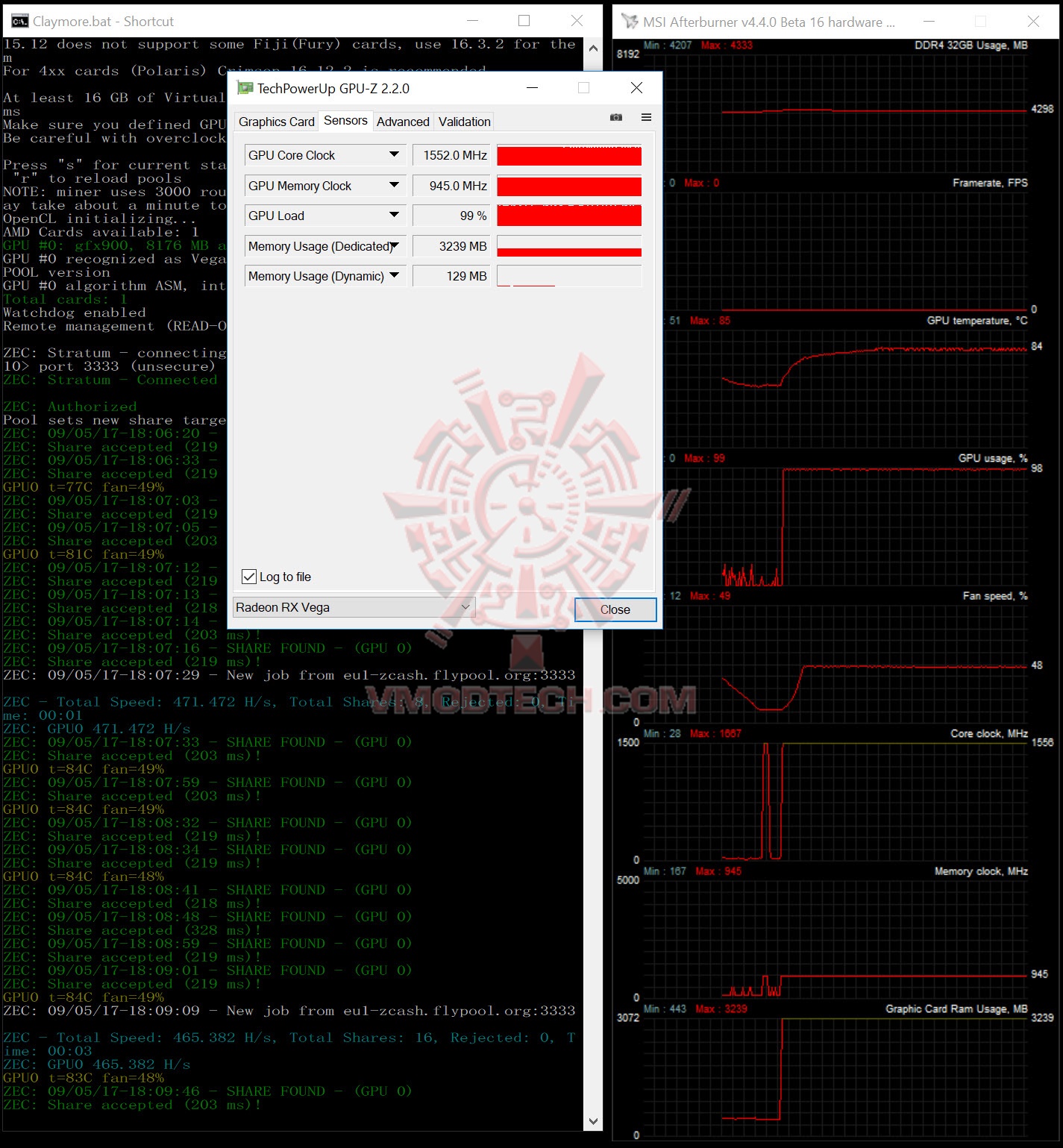1063x1148 pixels.
Task: Open the GPU Load sensor dropdown
Action: pos(394,215)
